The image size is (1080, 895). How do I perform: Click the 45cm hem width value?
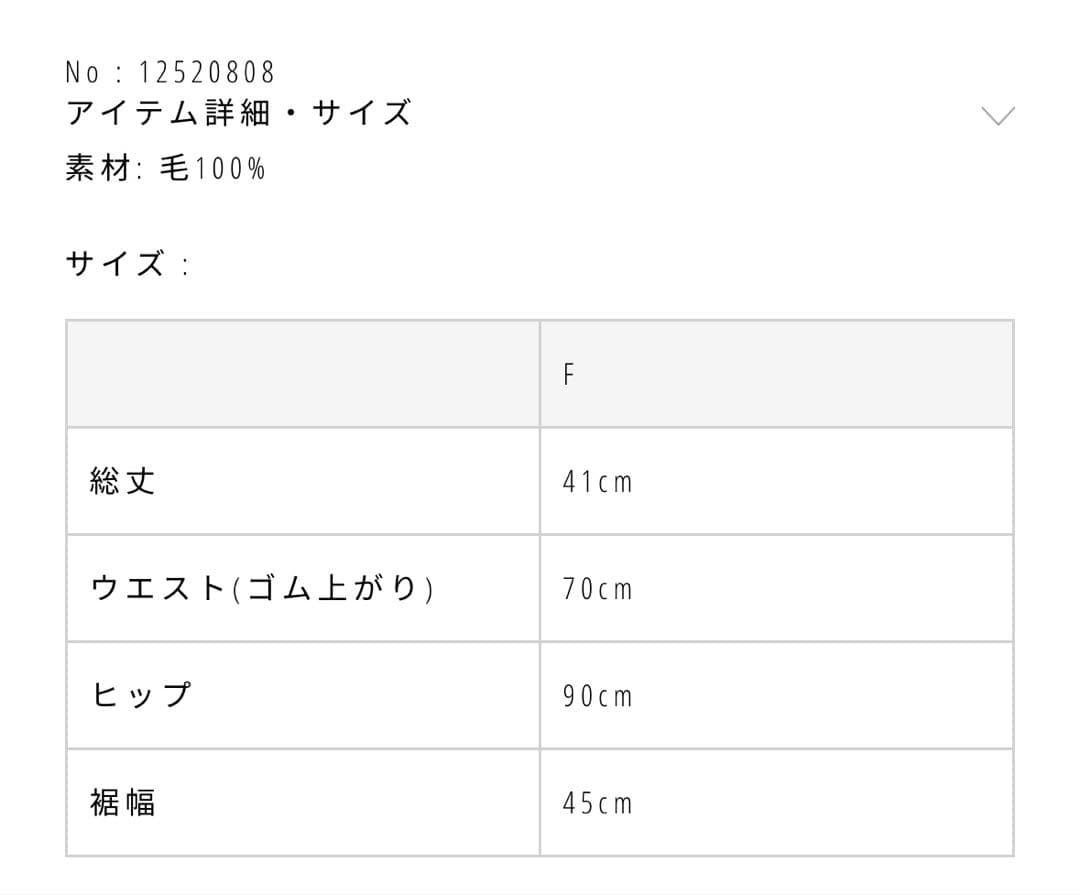[597, 803]
